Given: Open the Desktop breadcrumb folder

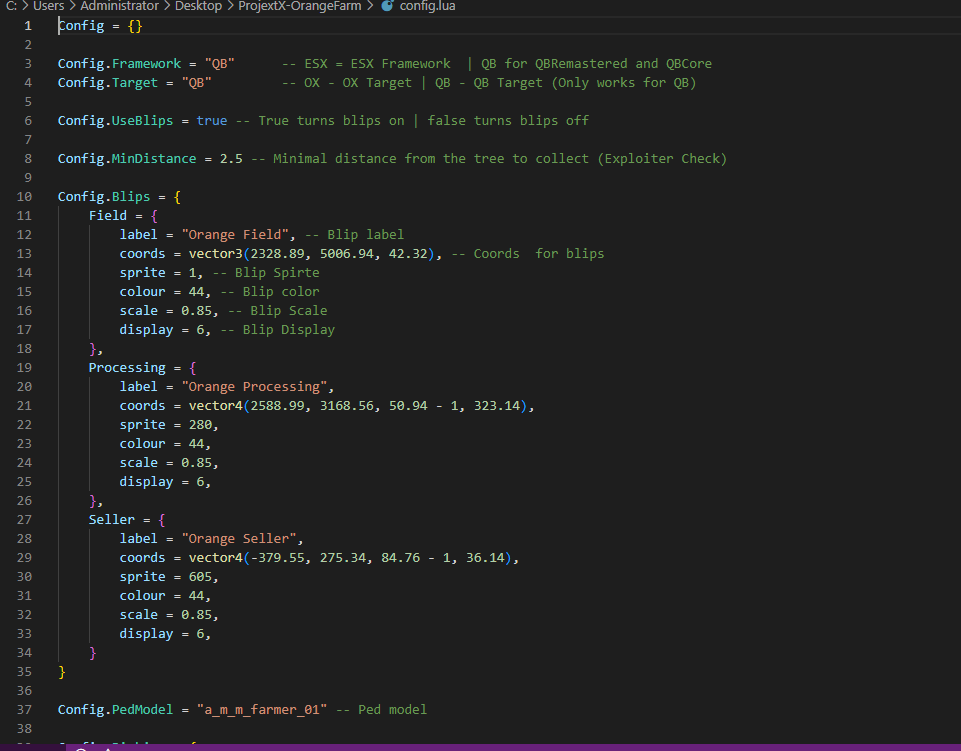Looking at the screenshot, I should [x=199, y=6].
